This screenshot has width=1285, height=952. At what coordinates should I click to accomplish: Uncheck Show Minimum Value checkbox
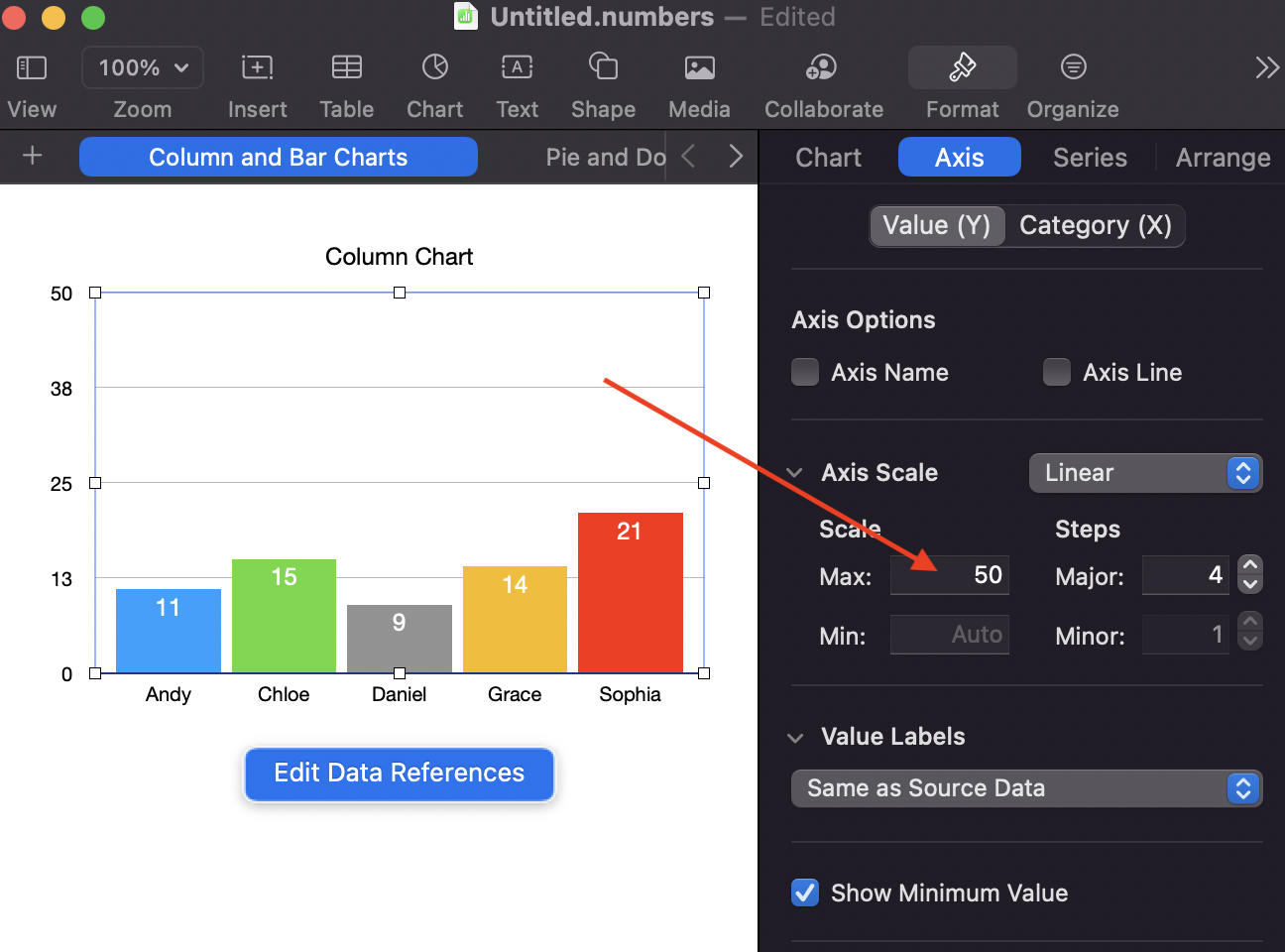click(x=805, y=892)
